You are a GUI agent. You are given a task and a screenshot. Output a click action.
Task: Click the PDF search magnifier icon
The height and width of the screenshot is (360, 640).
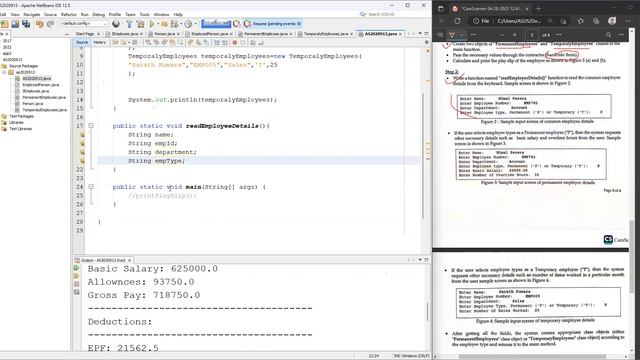click(x=608, y=35)
